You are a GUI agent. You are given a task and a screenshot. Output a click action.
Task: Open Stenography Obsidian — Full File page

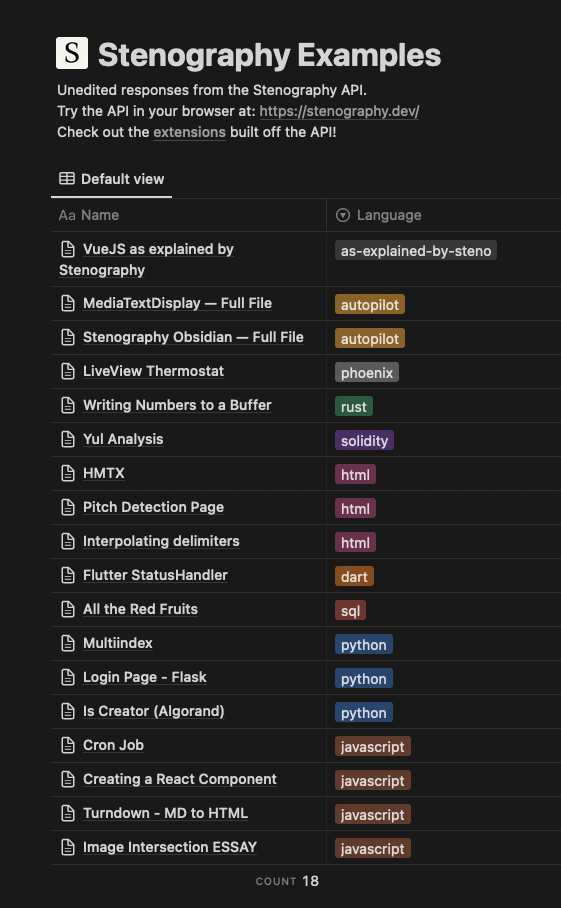pos(193,338)
